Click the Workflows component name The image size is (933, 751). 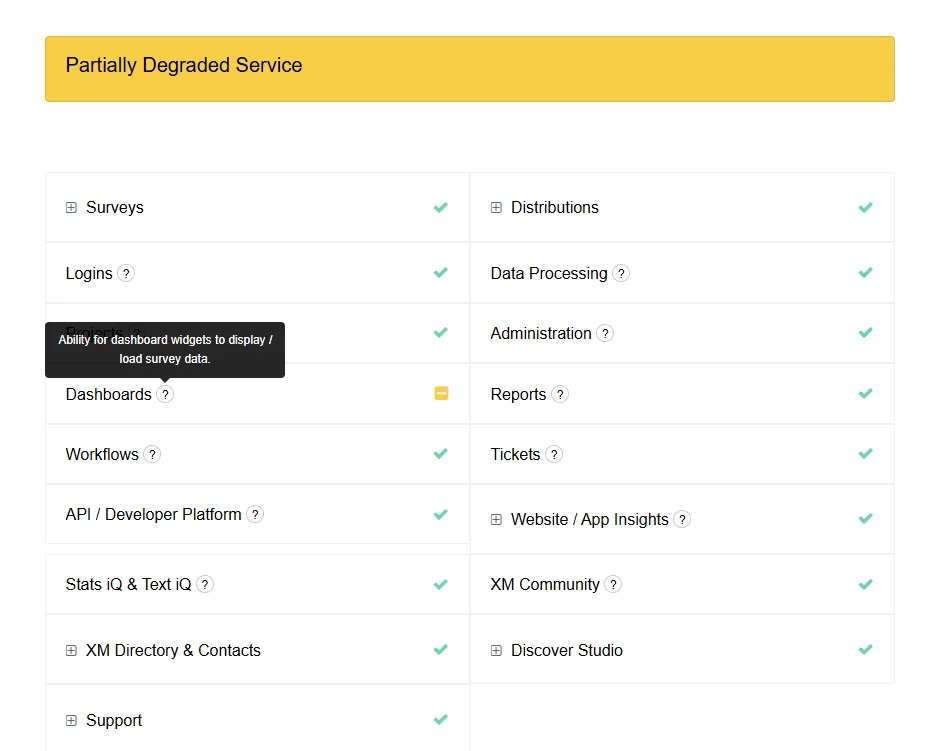[x=102, y=455]
